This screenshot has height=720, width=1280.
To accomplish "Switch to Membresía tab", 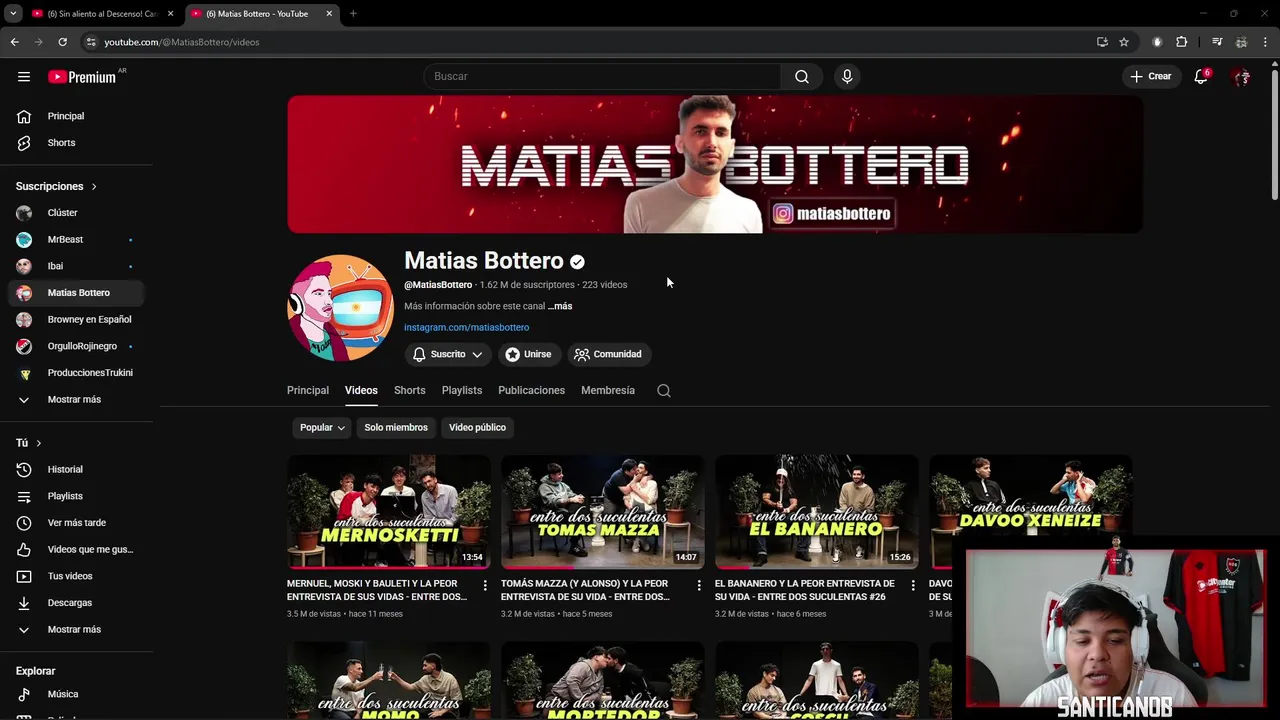I will click(x=608, y=390).
